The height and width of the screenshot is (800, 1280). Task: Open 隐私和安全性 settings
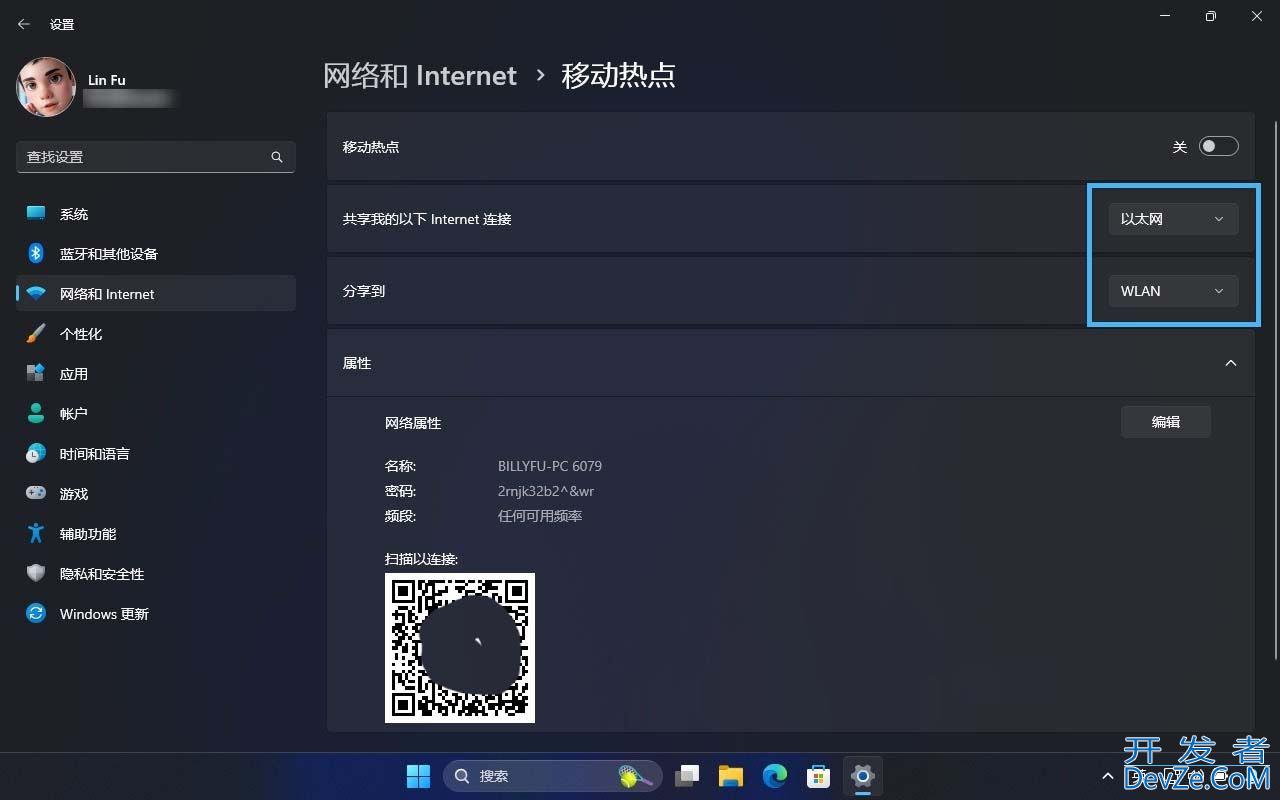(156, 574)
